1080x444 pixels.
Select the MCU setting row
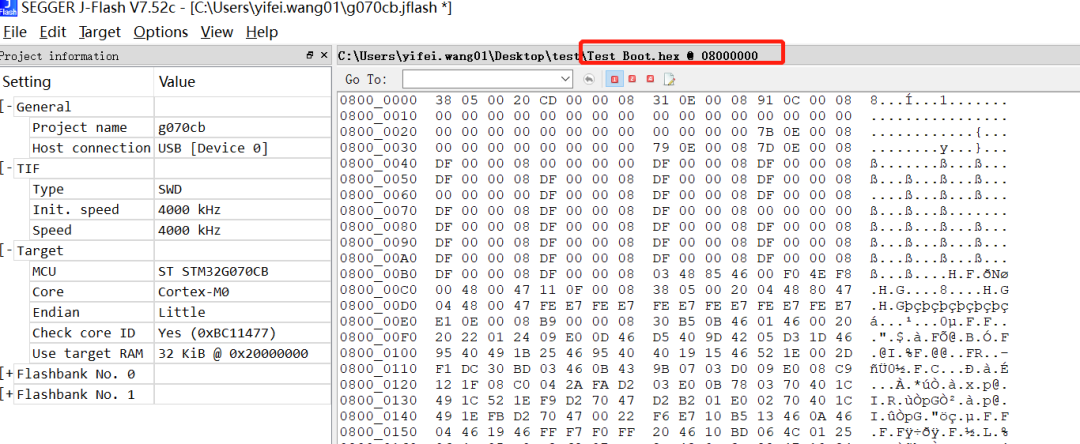point(165,271)
